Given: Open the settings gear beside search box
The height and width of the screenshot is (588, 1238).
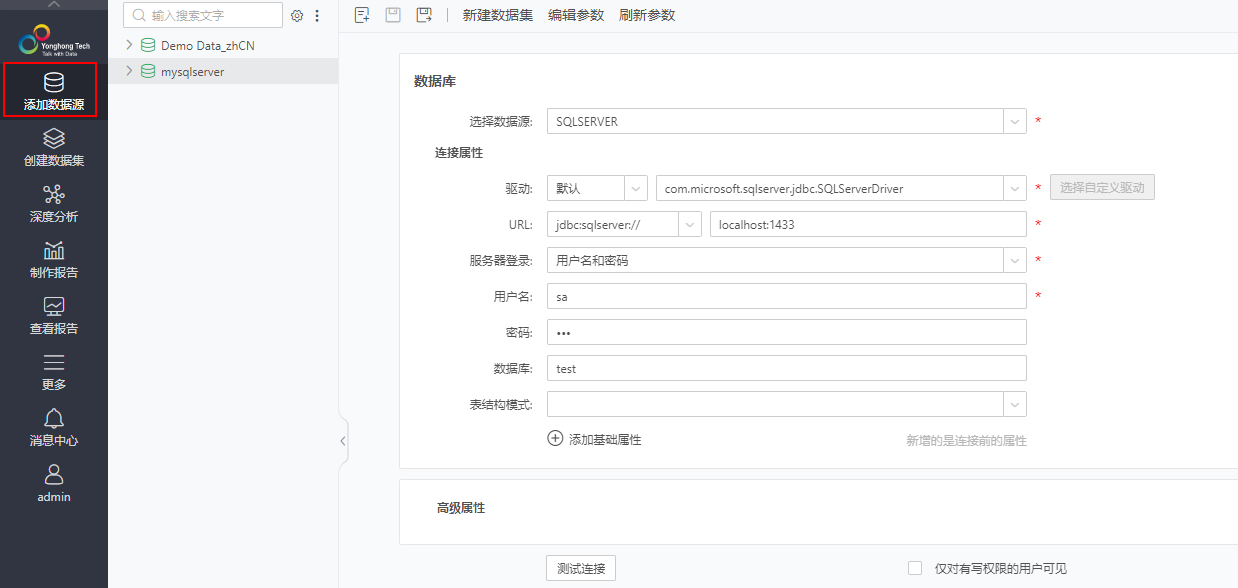Looking at the screenshot, I should (x=296, y=15).
